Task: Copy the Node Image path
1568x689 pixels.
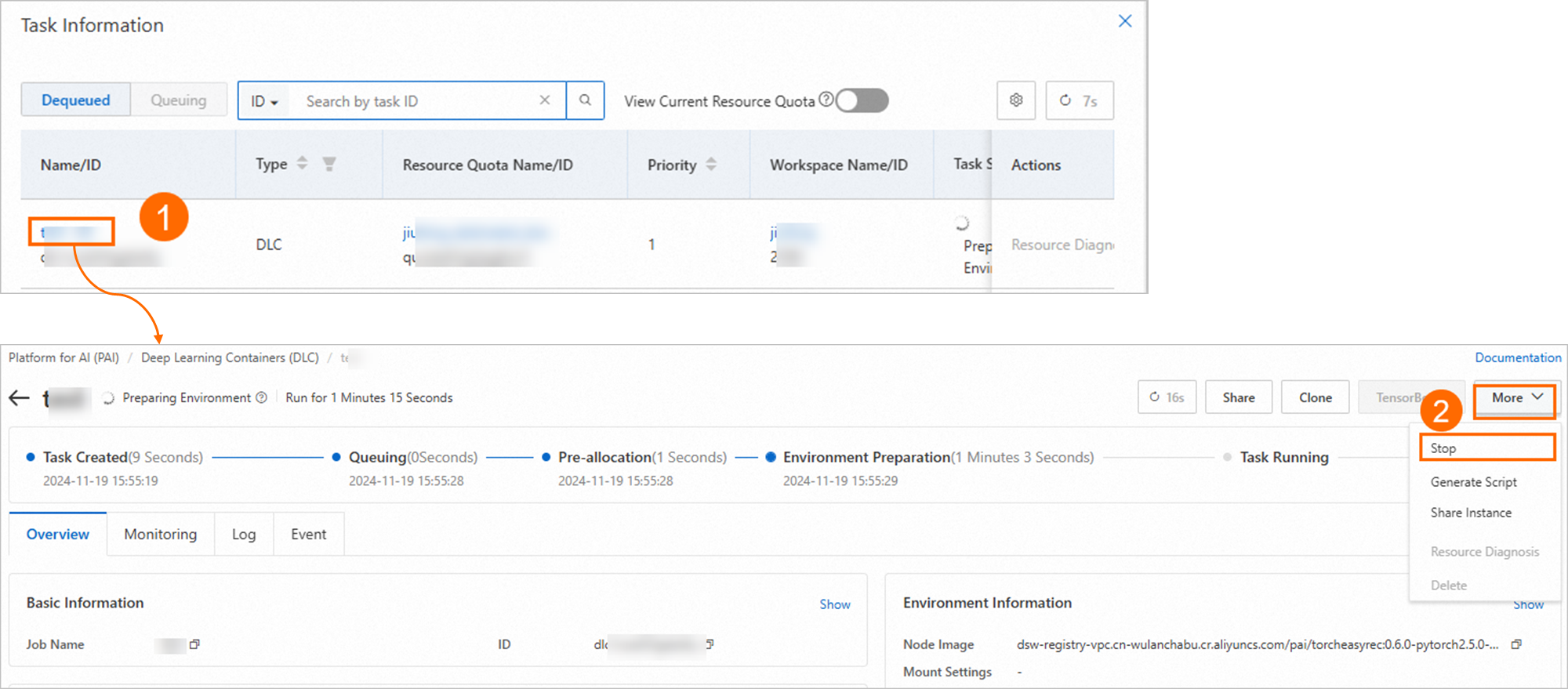Action: [1516, 644]
